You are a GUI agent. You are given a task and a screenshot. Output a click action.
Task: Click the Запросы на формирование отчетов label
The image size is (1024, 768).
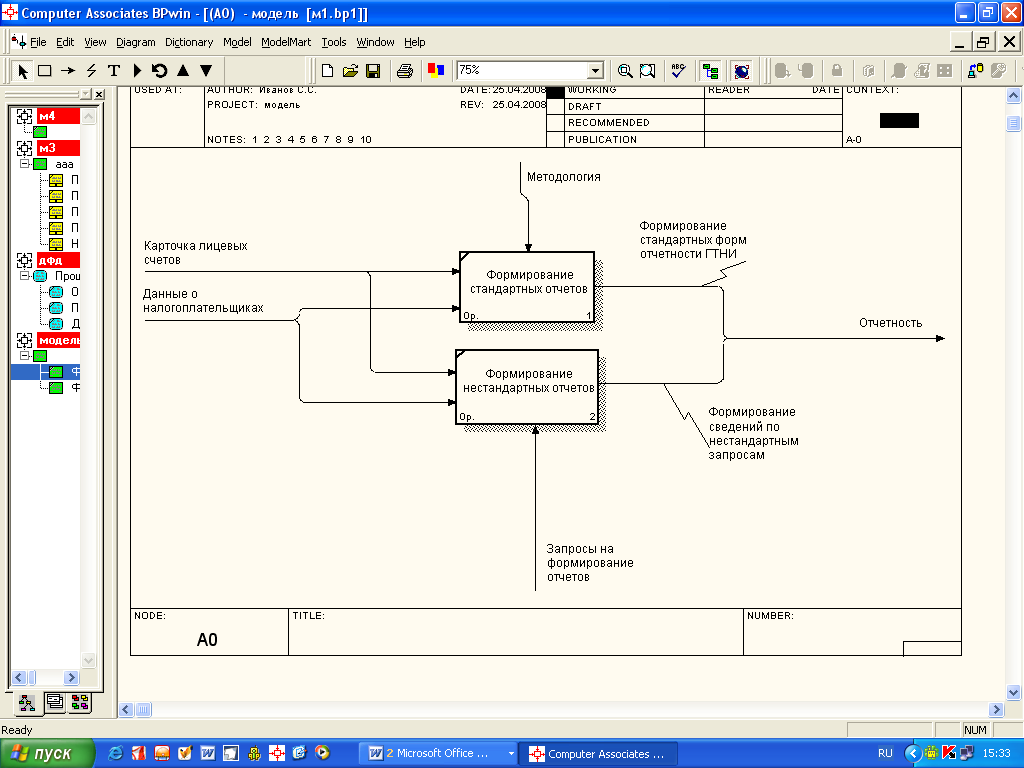pyautogui.click(x=590, y=563)
